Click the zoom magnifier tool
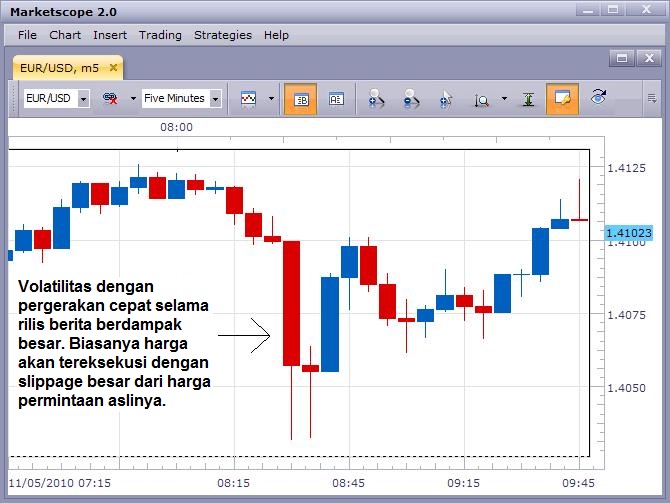This screenshot has height=503, width=670. point(481,99)
